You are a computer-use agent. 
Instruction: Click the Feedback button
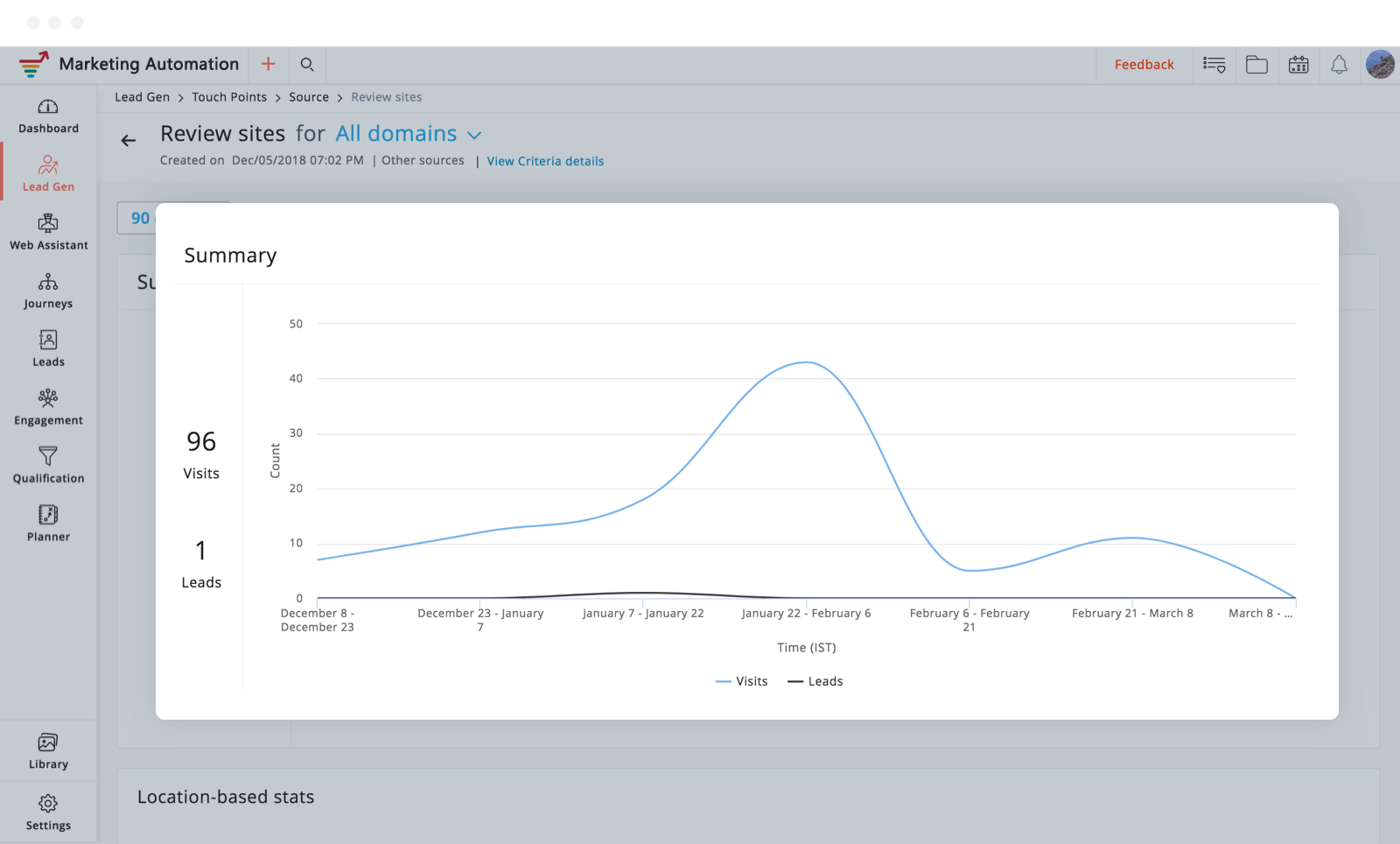coord(1144,65)
